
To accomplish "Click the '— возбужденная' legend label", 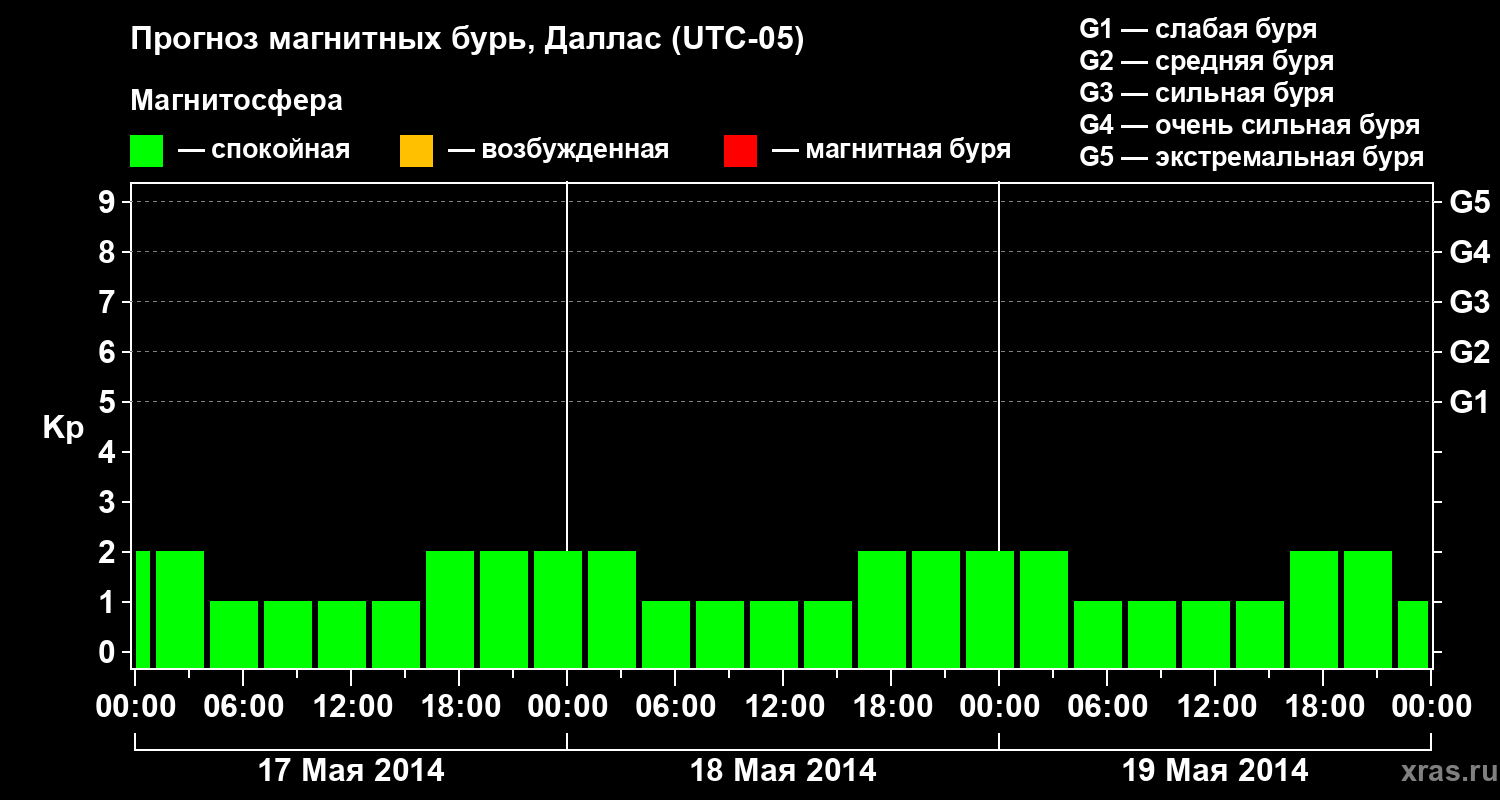I will 559,150.
